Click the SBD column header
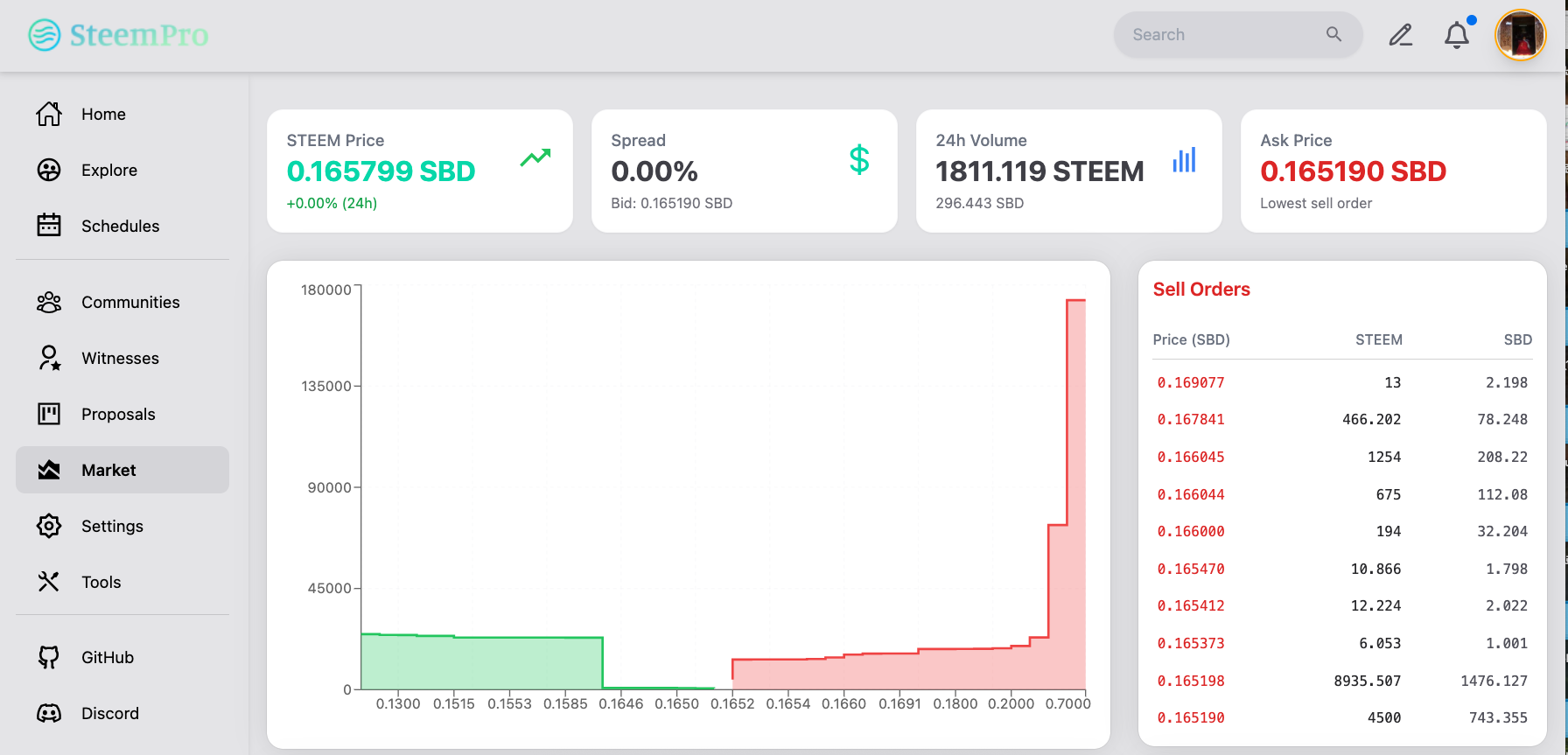 coord(1518,339)
